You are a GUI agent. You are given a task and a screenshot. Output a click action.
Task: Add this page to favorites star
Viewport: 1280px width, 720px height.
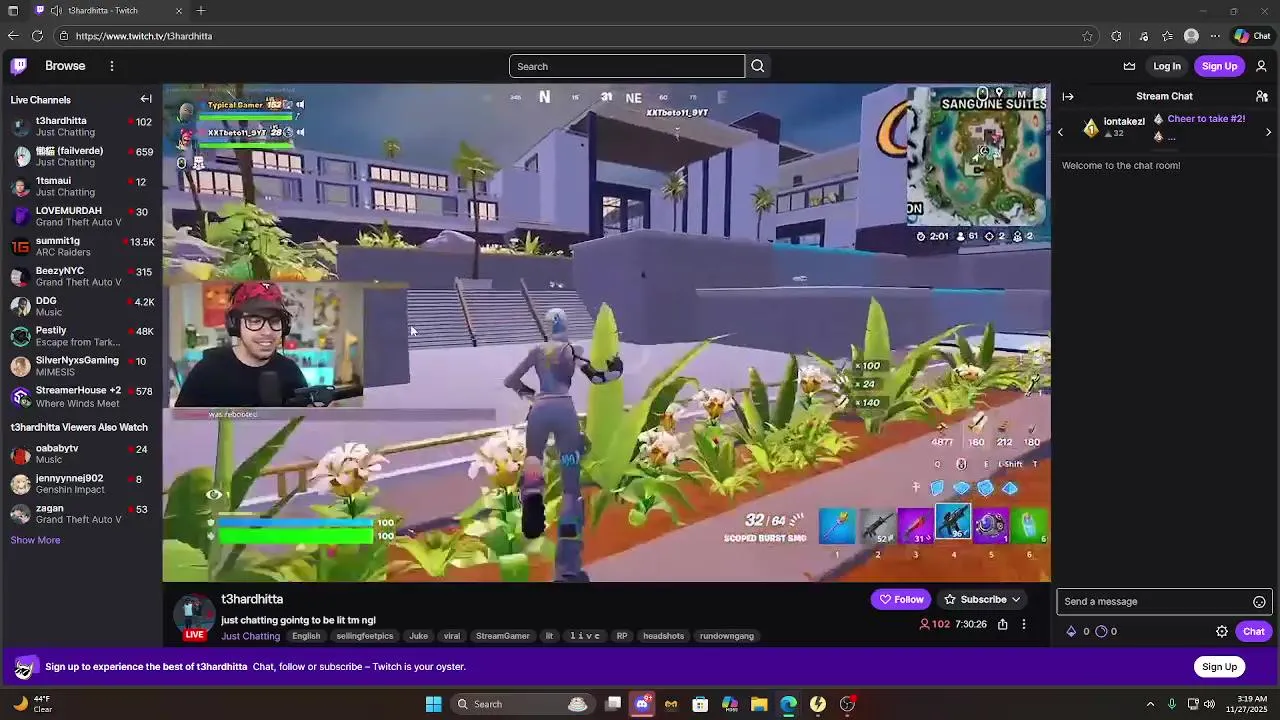pyautogui.click(x=1087, y=36)
